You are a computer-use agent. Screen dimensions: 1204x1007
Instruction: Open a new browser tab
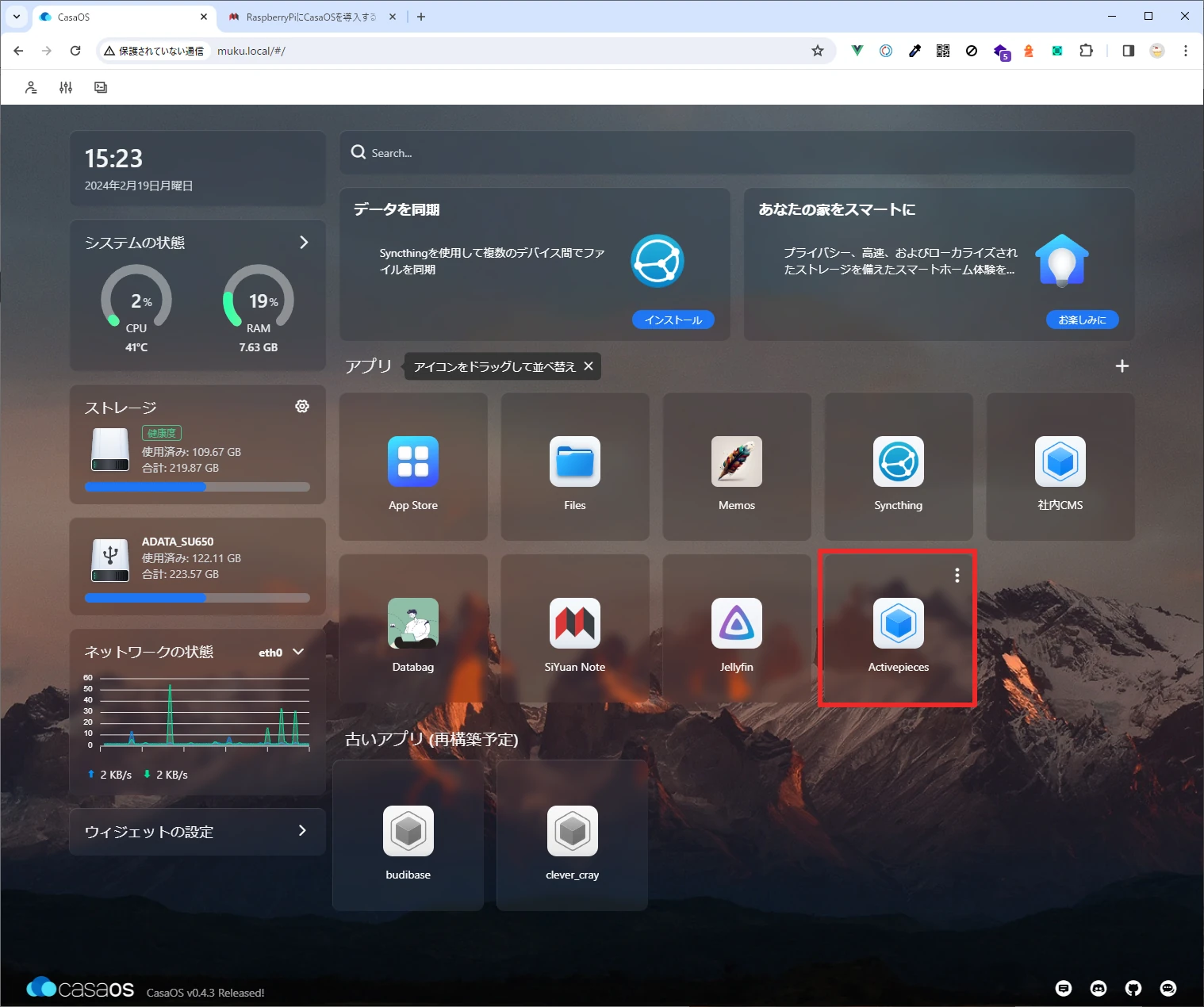(x=421, y=17)
